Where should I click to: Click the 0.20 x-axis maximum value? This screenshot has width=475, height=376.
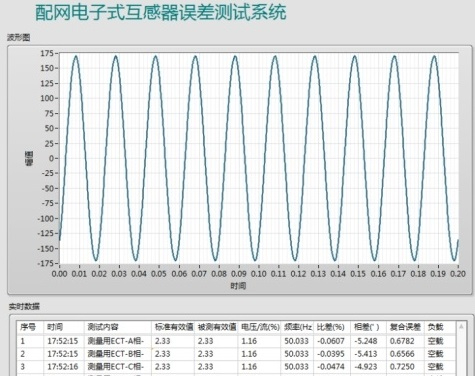click(x=458, y=274)
